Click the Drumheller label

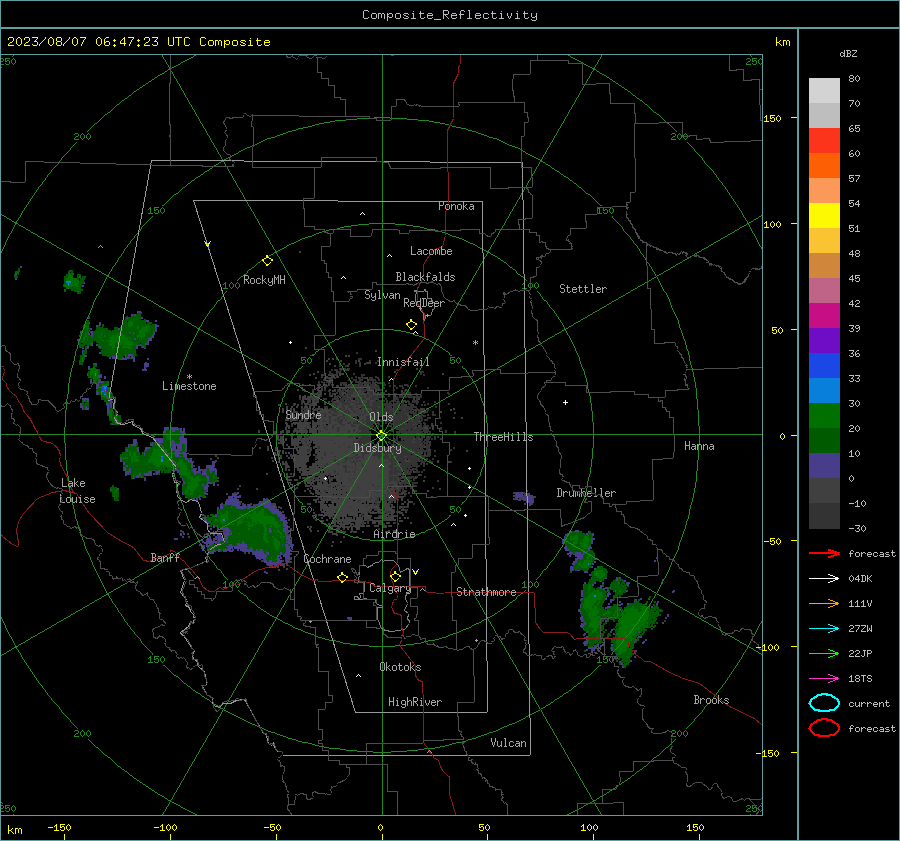(586, 493)
